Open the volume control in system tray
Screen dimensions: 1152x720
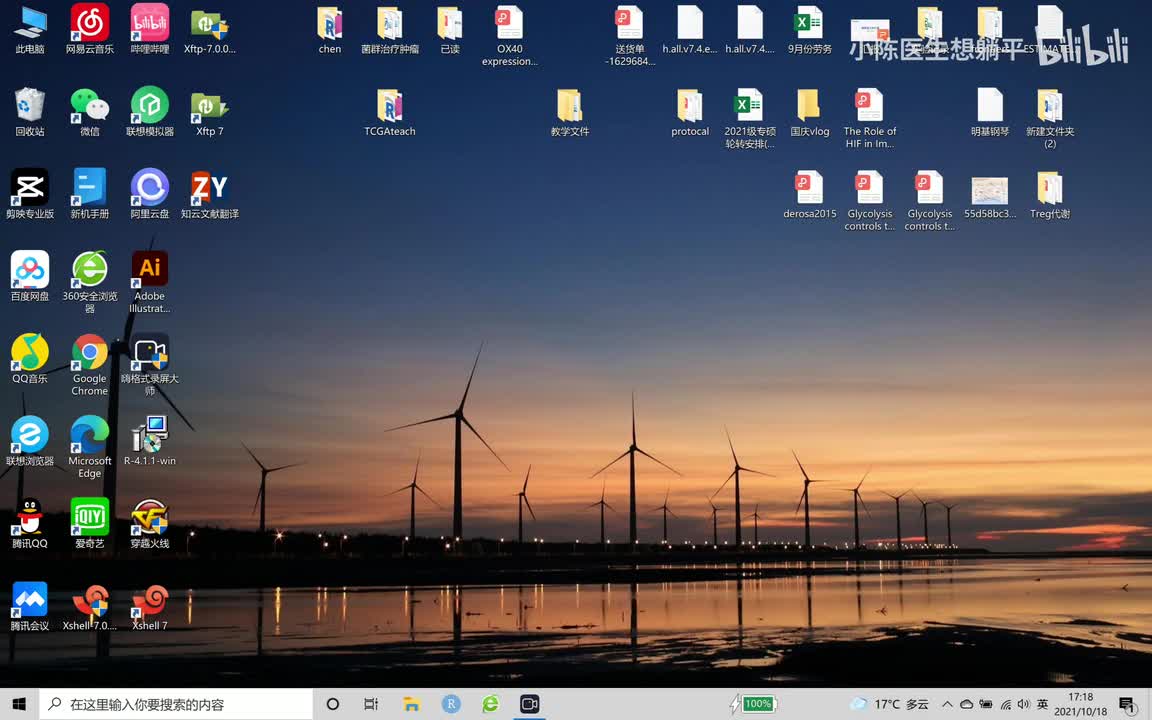1024,704
